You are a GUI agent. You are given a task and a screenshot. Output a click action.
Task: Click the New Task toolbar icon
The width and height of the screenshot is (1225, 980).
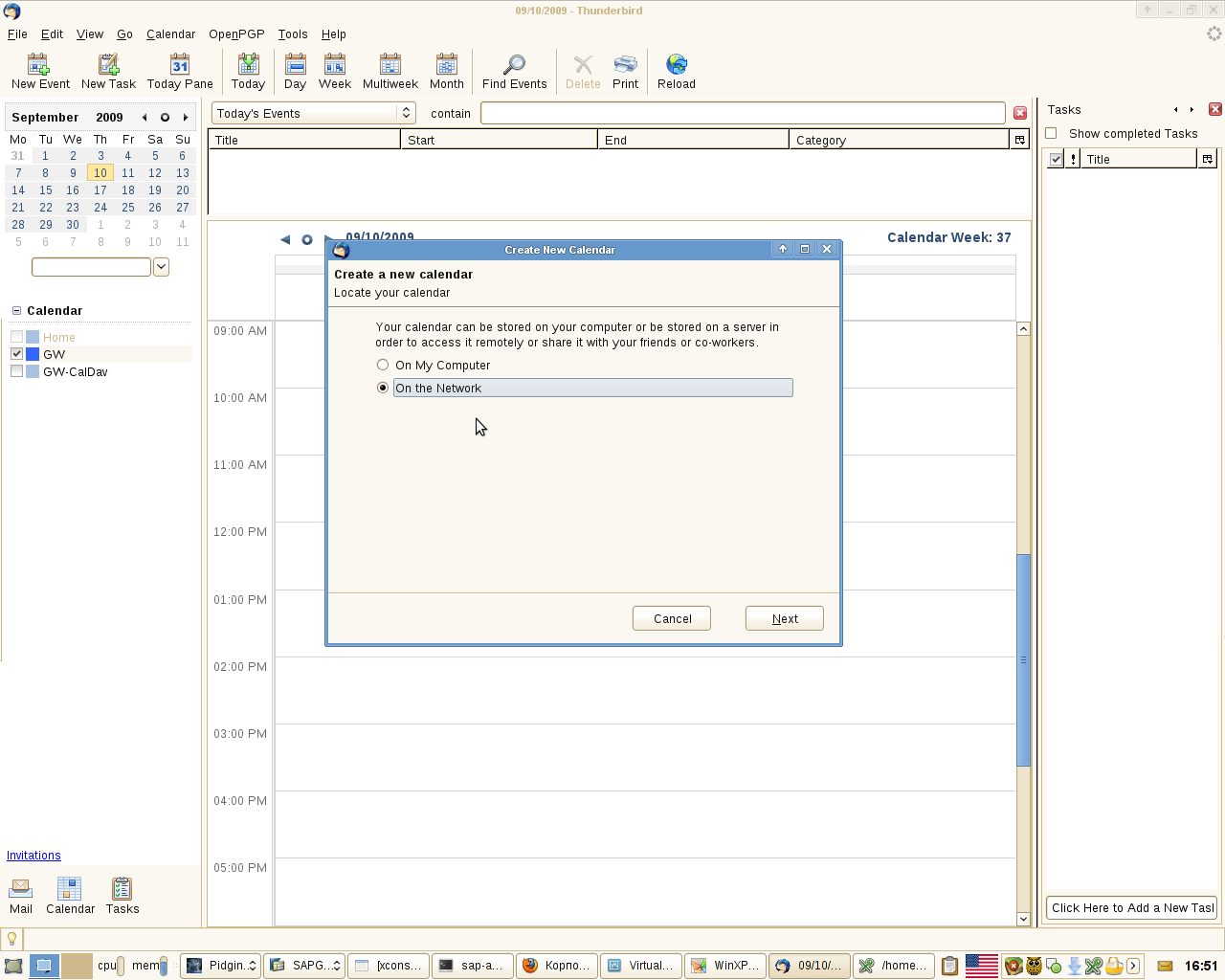tap(108, 72)
